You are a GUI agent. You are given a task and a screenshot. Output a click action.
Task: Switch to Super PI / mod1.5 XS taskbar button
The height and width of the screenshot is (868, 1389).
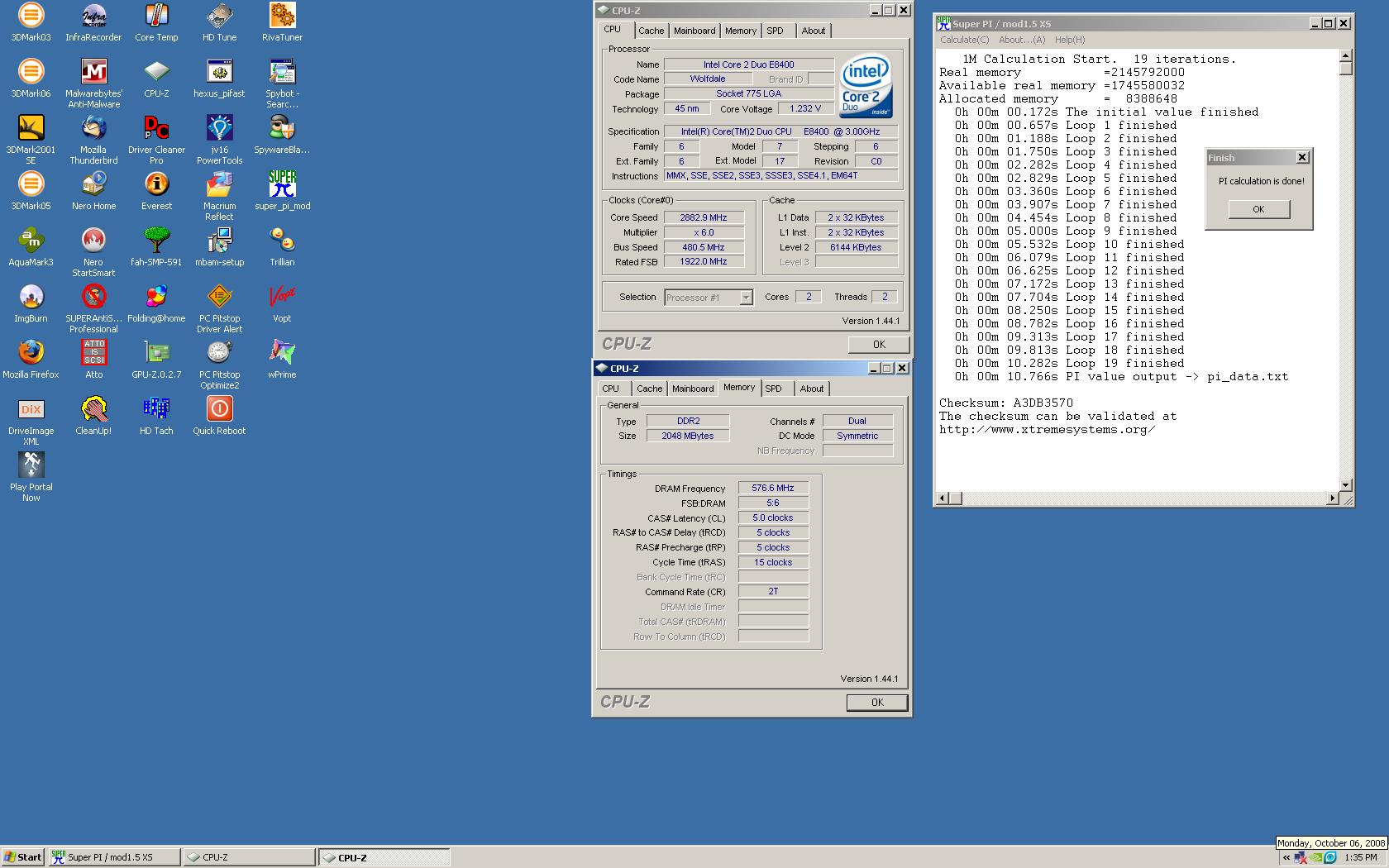(x=114, y=857)
